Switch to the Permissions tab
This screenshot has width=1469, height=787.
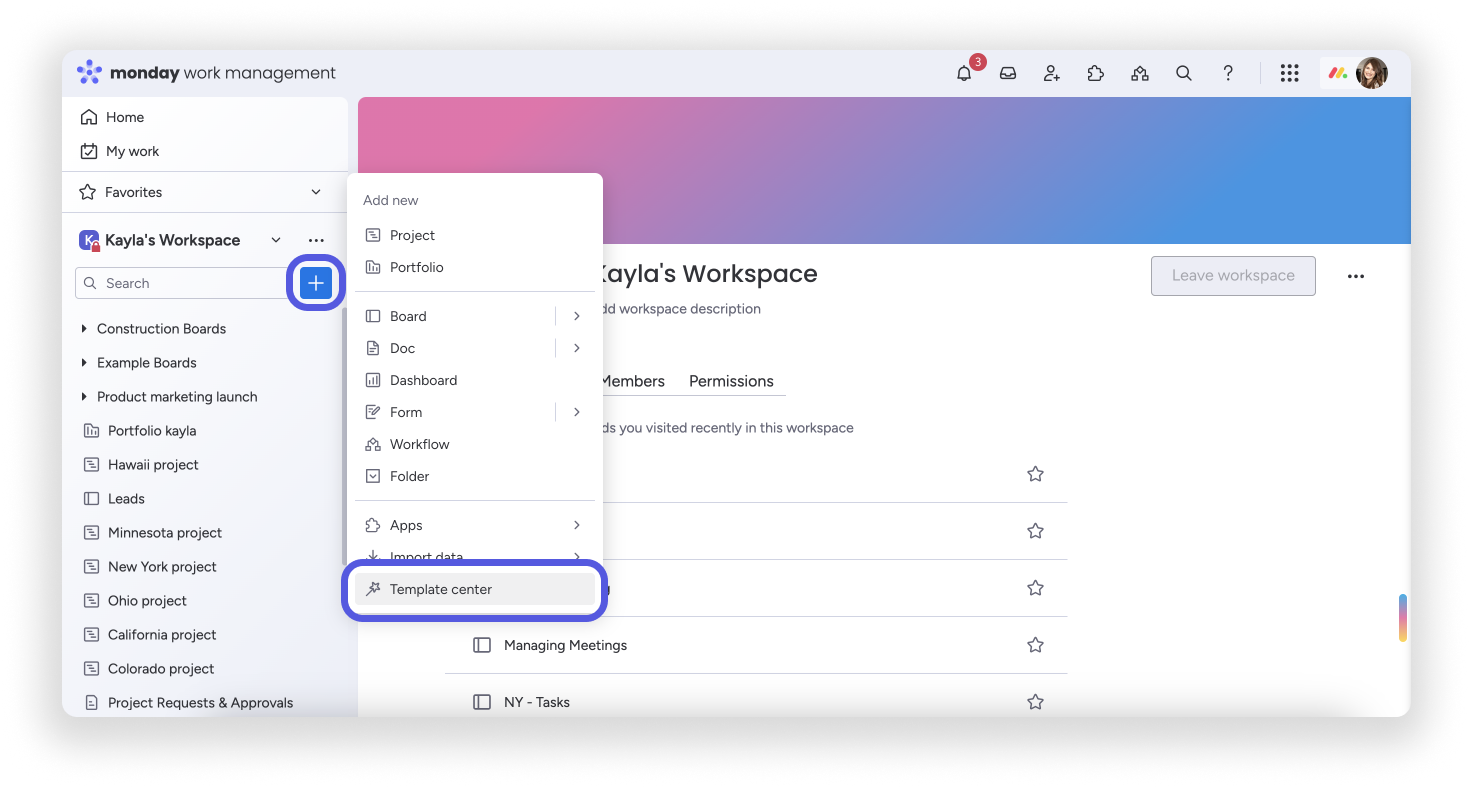tap(731, 381)
